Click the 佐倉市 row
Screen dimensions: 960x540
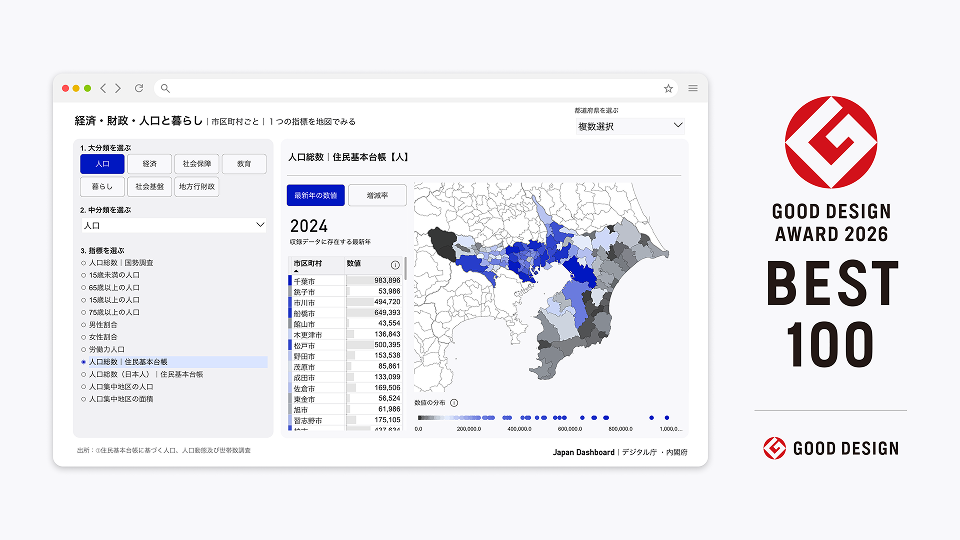(345, 388)
